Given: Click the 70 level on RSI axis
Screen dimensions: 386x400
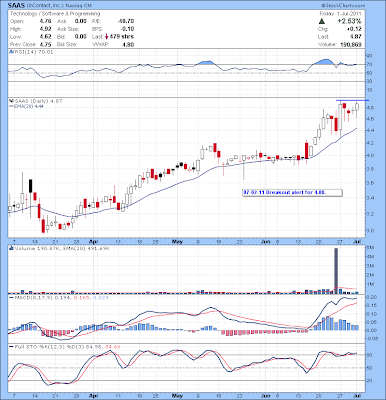Looking at the screenshot, I should (x=370, y=64).
